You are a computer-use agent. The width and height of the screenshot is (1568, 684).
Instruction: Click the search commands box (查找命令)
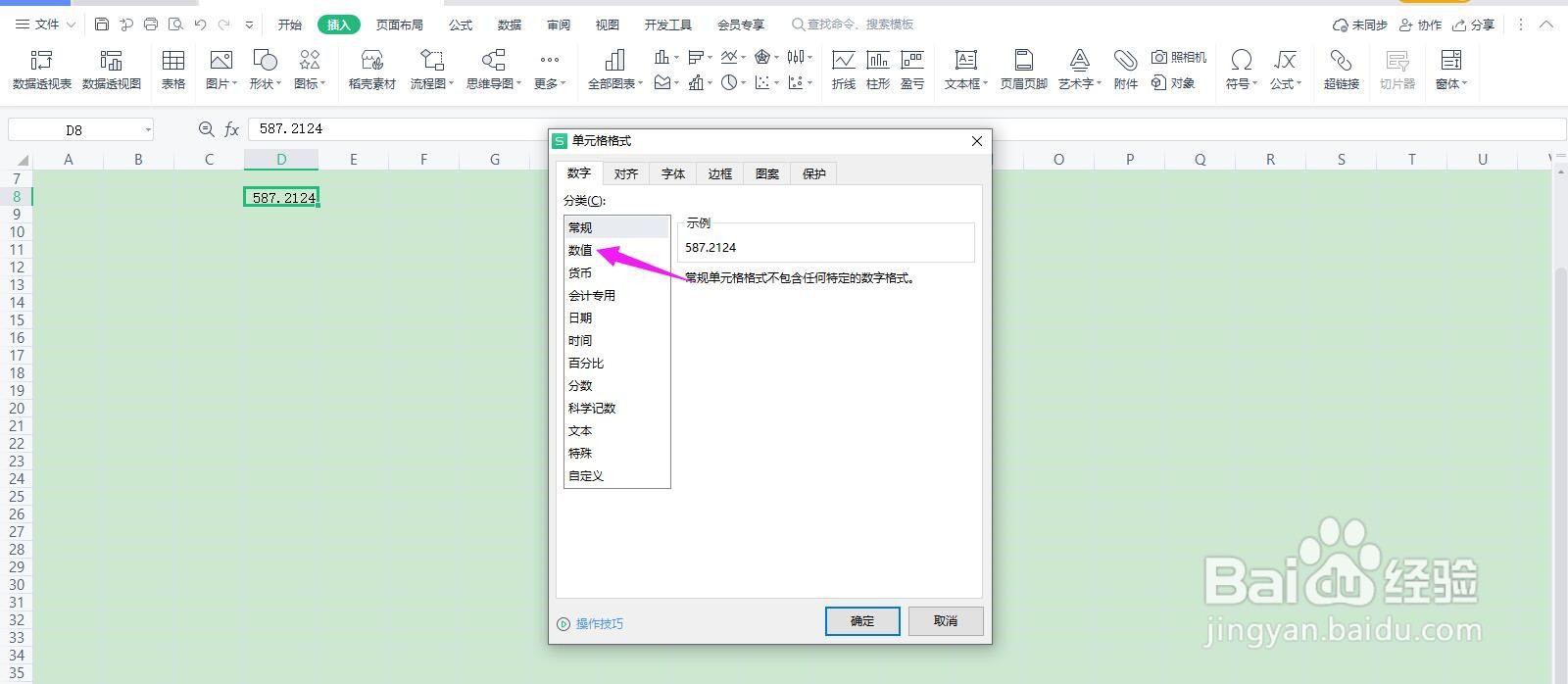click(853, 24)
